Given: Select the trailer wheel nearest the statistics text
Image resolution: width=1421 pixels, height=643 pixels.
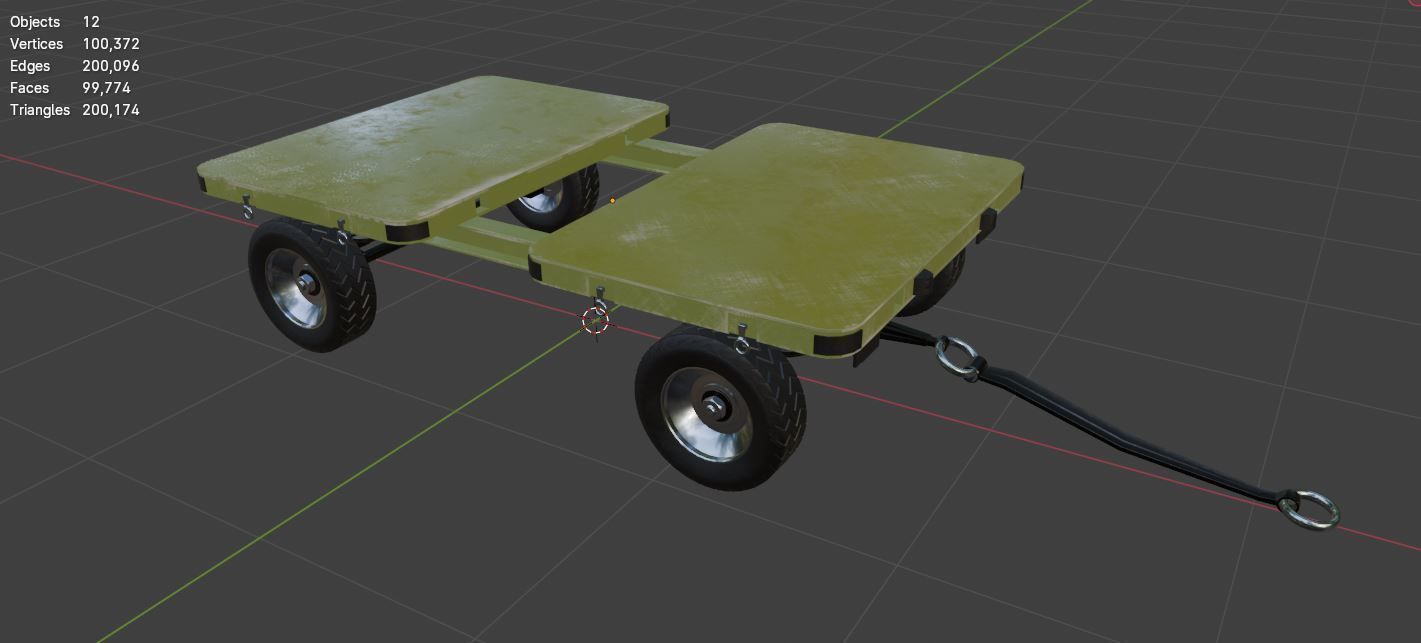Looking at the screenshot, I should point(313,285).
